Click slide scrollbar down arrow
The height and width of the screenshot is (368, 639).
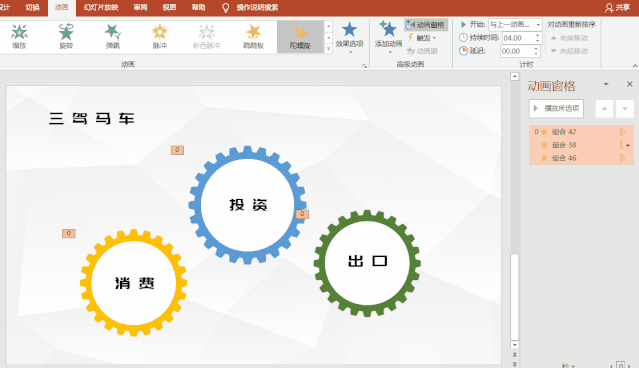click(514, 345)
